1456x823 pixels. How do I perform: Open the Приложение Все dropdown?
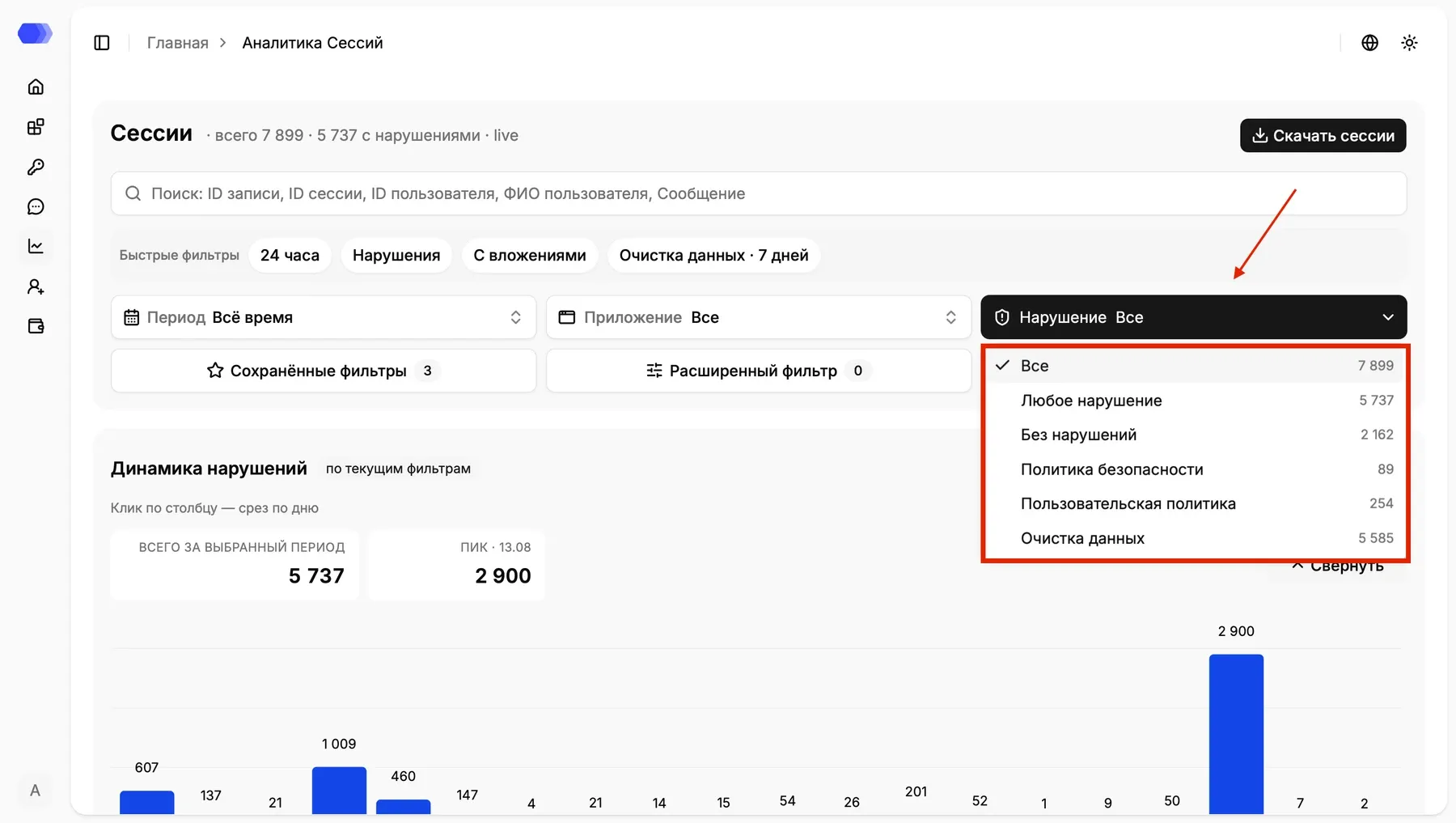tap(759, 317)
